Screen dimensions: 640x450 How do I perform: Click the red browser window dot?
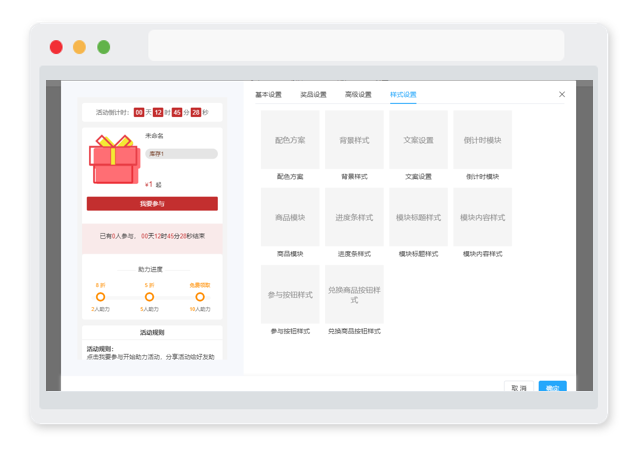[56, 47]
